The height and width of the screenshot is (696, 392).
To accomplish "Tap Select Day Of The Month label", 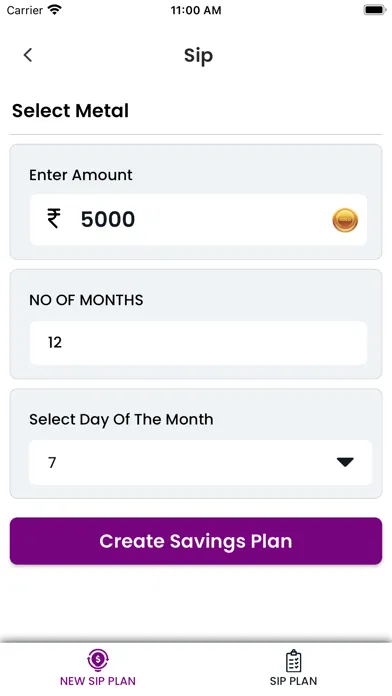I will pyautogui.click(x=121, y=419).
